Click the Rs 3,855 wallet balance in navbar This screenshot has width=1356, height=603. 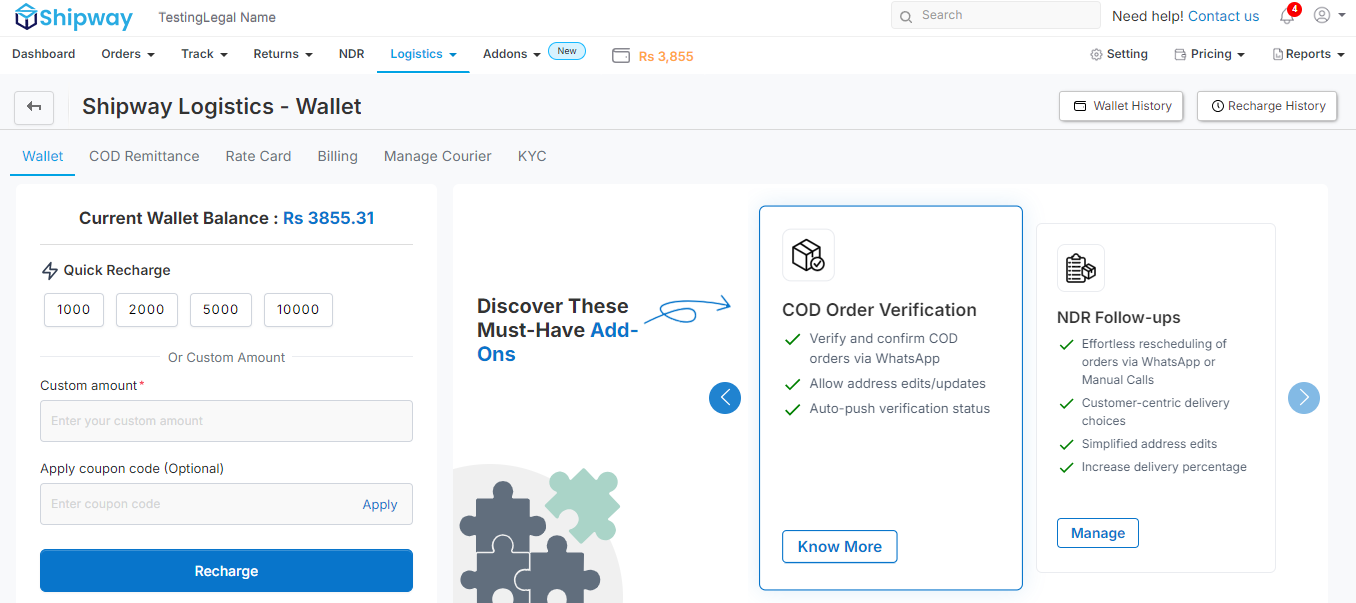coord(666,56)
